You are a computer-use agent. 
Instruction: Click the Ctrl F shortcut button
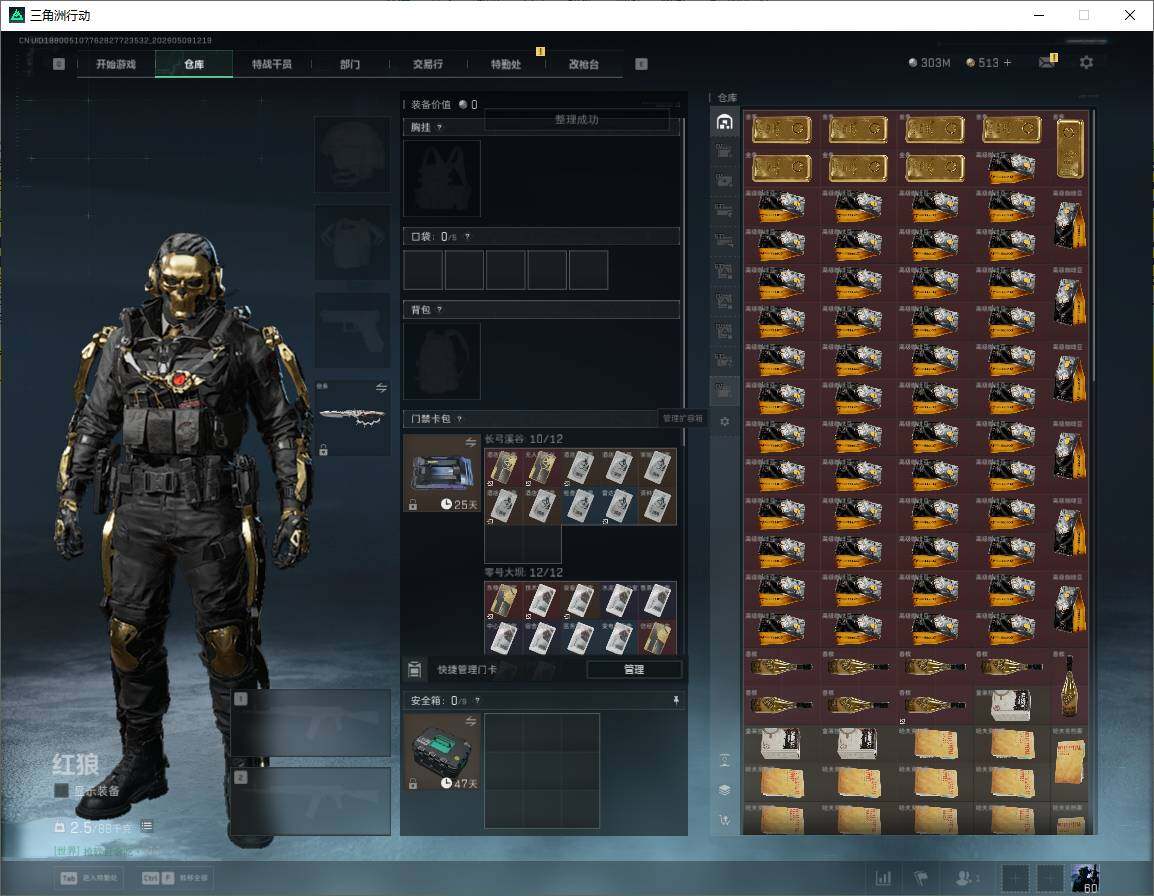[175, 878]
